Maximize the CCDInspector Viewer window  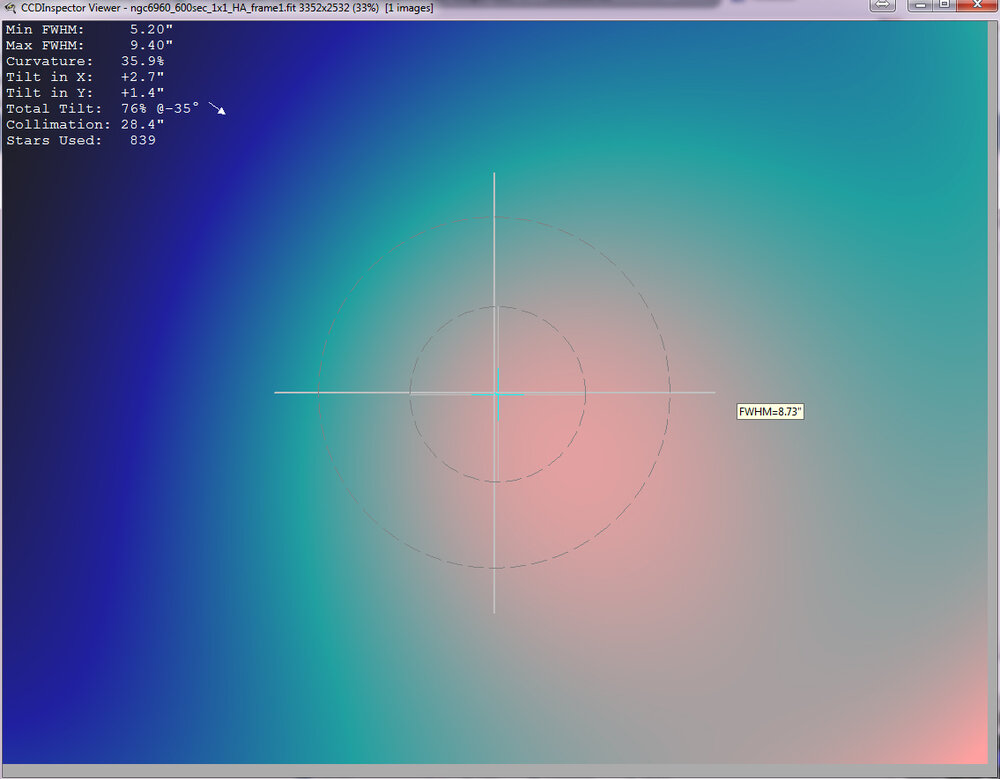pyautogui.click(x=946, y=5)
